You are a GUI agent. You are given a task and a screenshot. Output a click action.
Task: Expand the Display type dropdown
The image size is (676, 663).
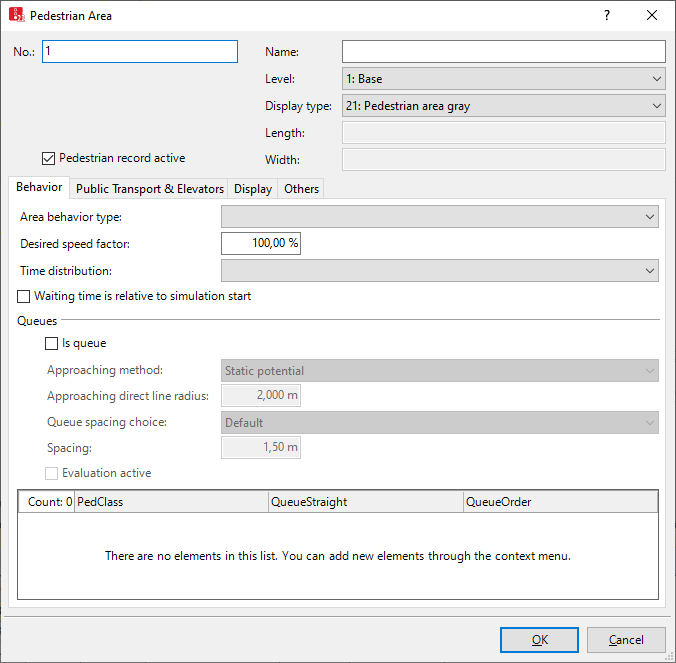click(x=503, y=106)
